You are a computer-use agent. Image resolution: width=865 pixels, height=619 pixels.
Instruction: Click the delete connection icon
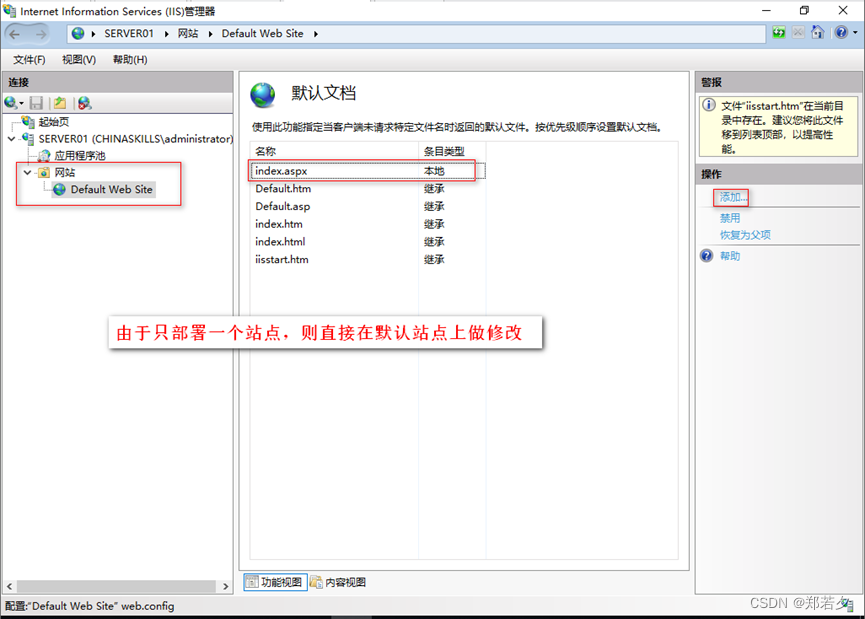[84, 103]
